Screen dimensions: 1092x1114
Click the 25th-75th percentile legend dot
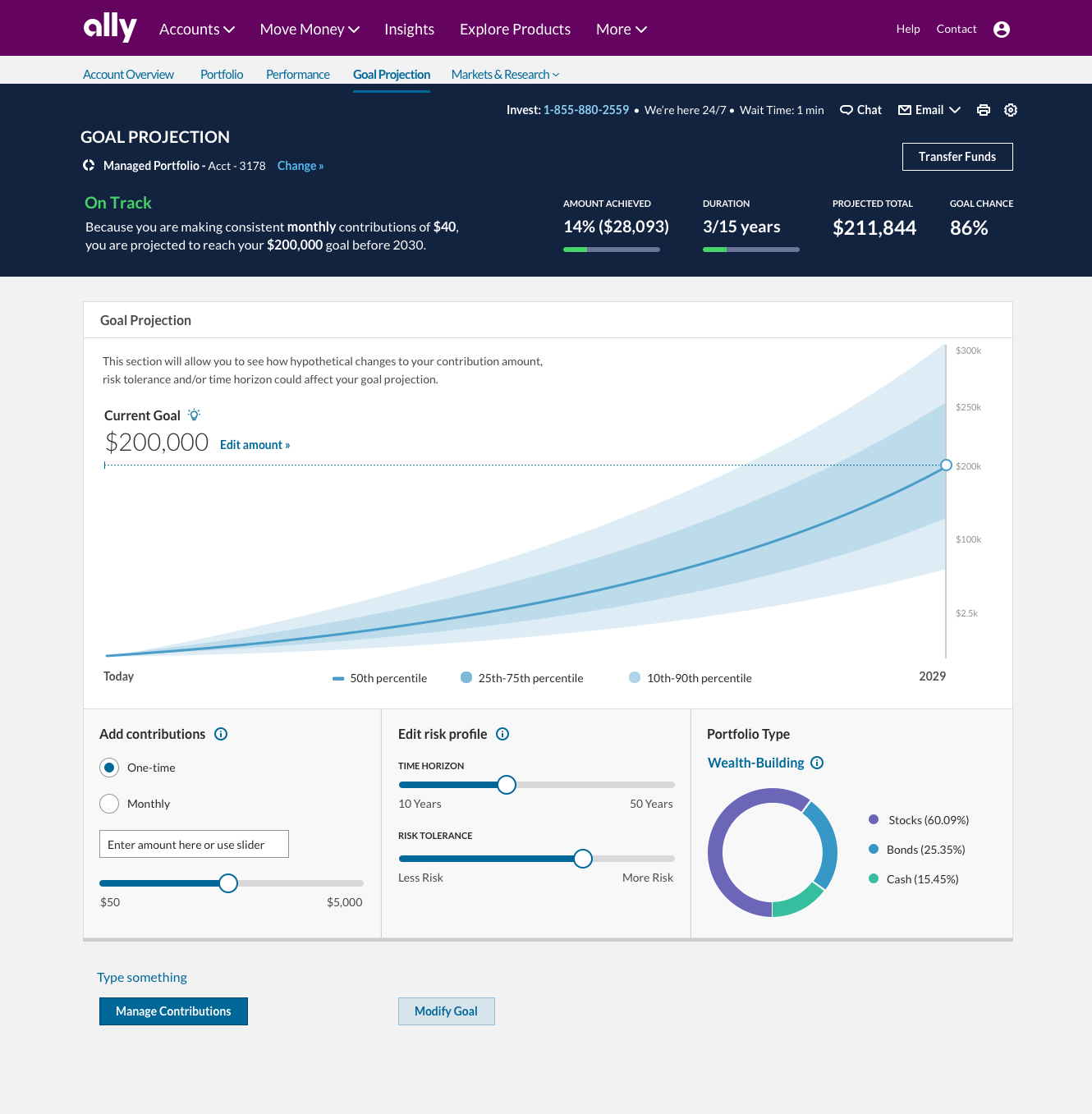point(466,677)
